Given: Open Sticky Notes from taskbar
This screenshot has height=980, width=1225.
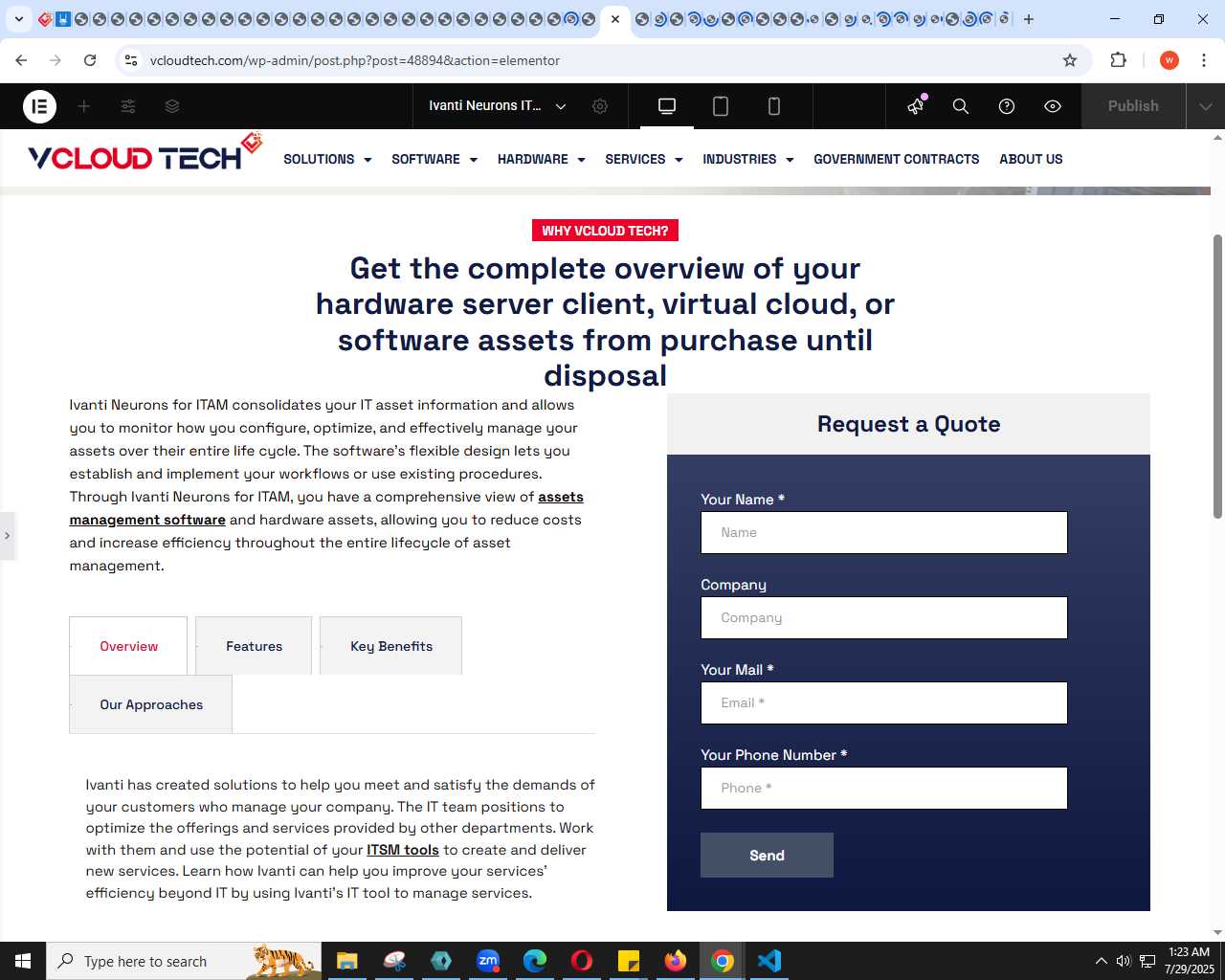Looking at the screenshot, I should click(629, 961).
